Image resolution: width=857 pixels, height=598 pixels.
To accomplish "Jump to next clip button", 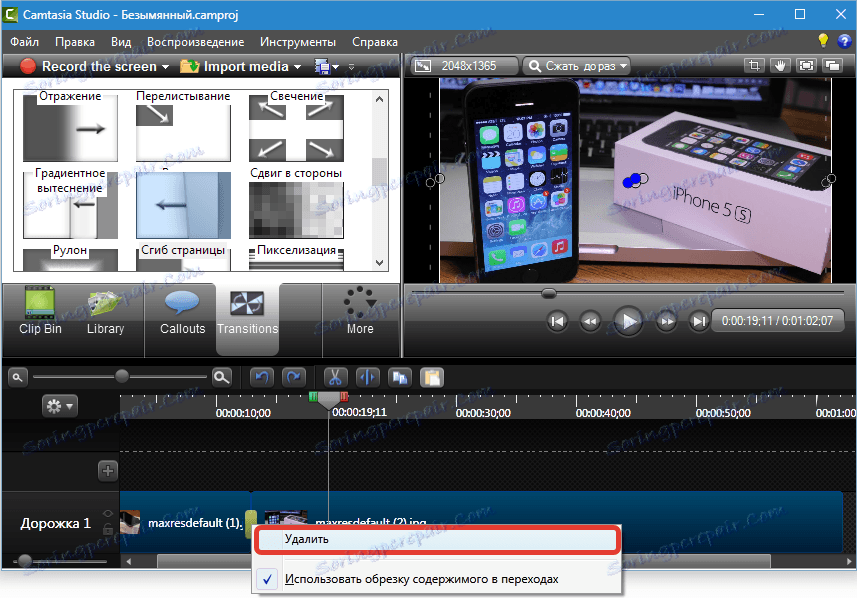I will coord(698,321).
